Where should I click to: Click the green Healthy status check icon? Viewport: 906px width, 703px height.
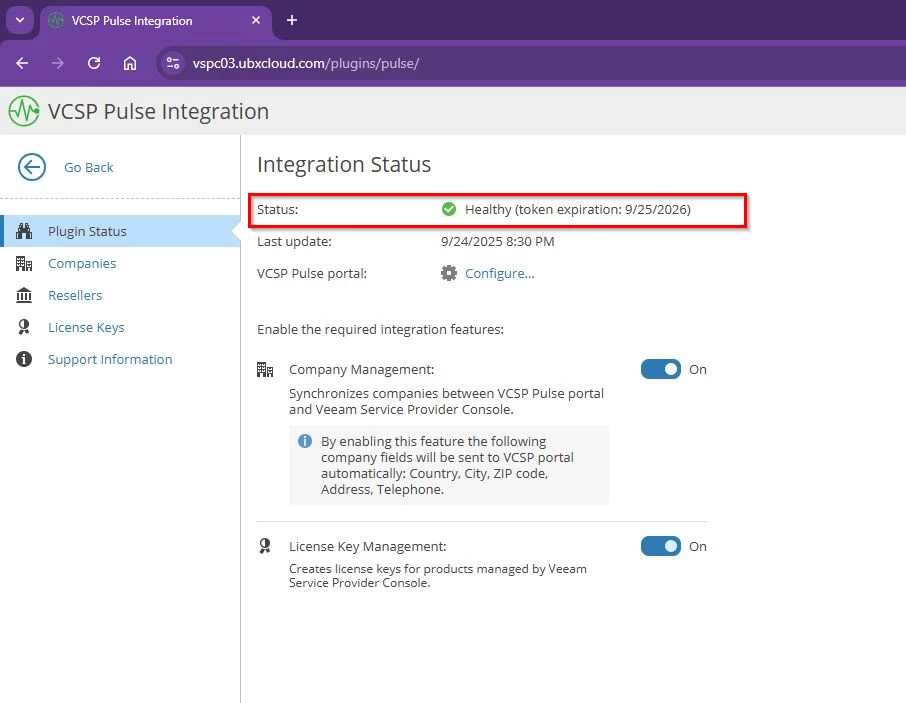(449, 209)
